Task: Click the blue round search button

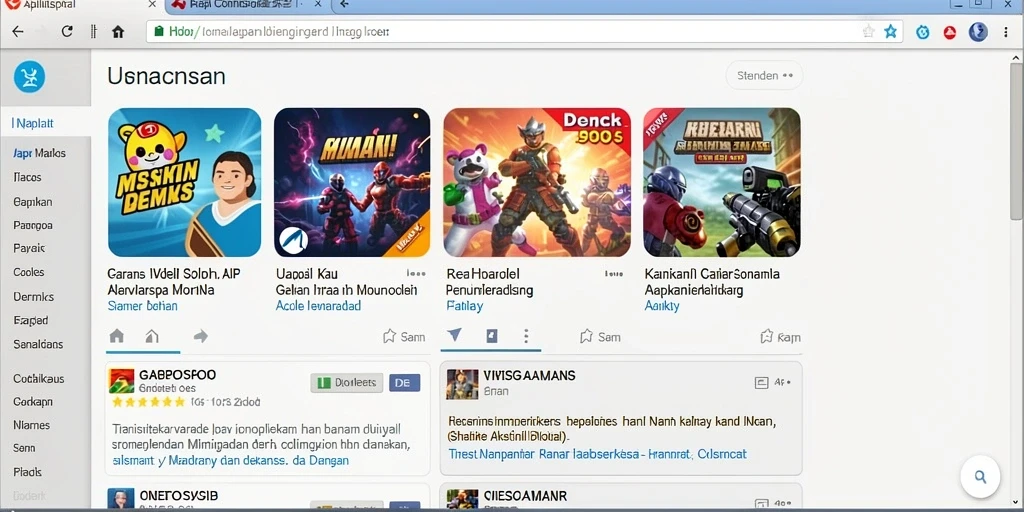Action: (980, 477)
